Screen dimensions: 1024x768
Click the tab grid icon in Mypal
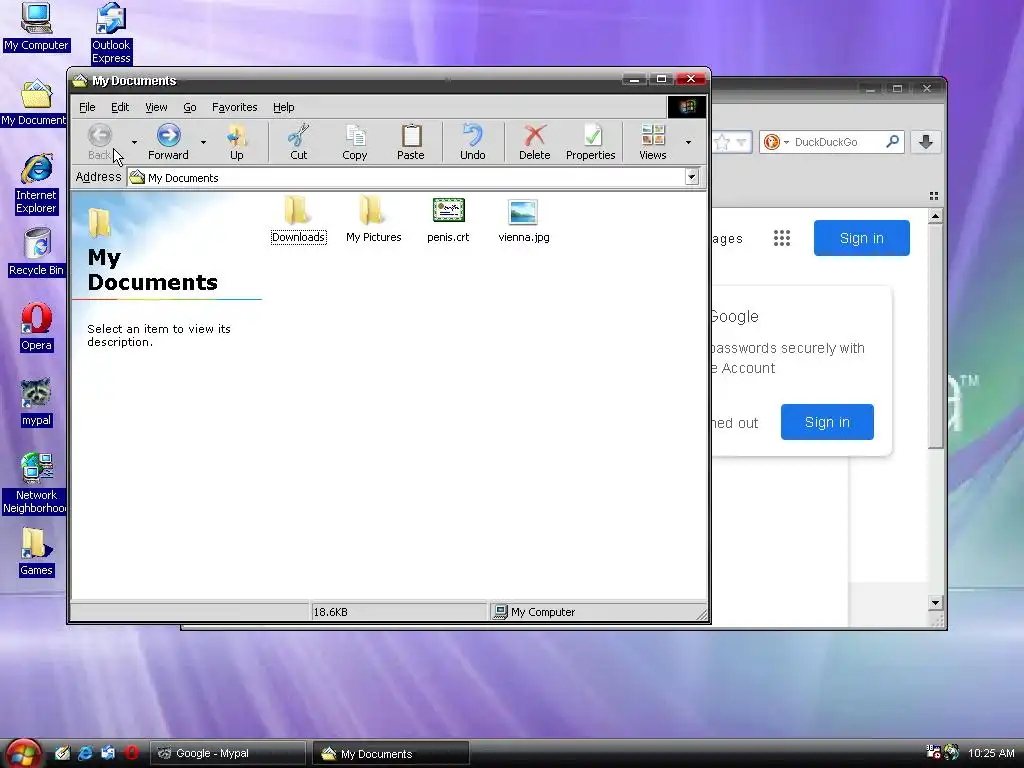[x=934, y=196]
